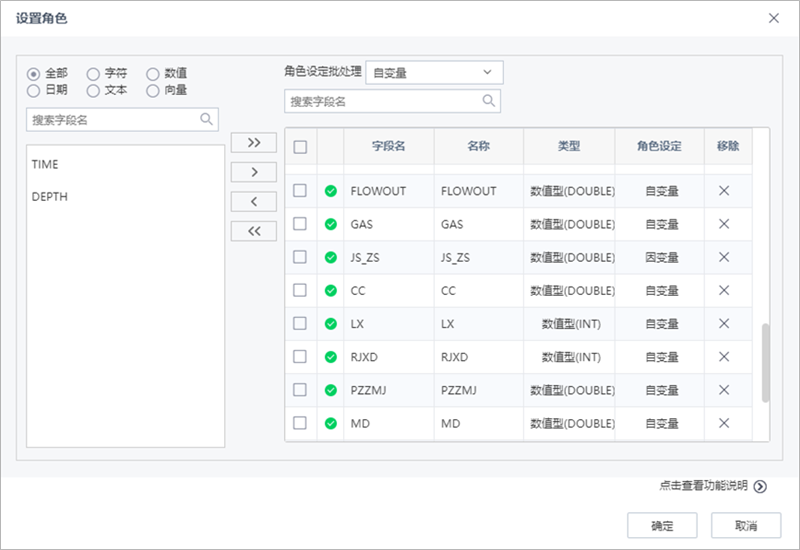Check the FLOWOUT row checkbox
Screen dimensions: 800x550
(x=300, y=191)
